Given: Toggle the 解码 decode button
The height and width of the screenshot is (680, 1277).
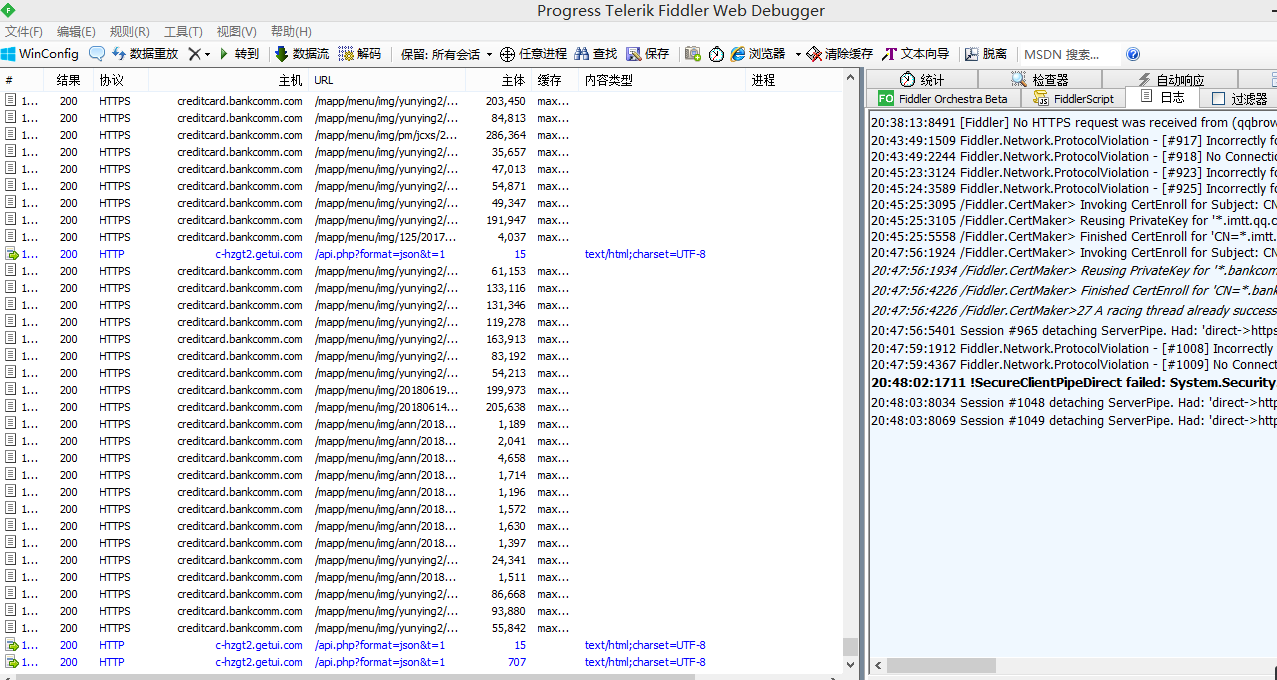Looking at the screenshot, I should pyautogui.click(x=360, y=54).
